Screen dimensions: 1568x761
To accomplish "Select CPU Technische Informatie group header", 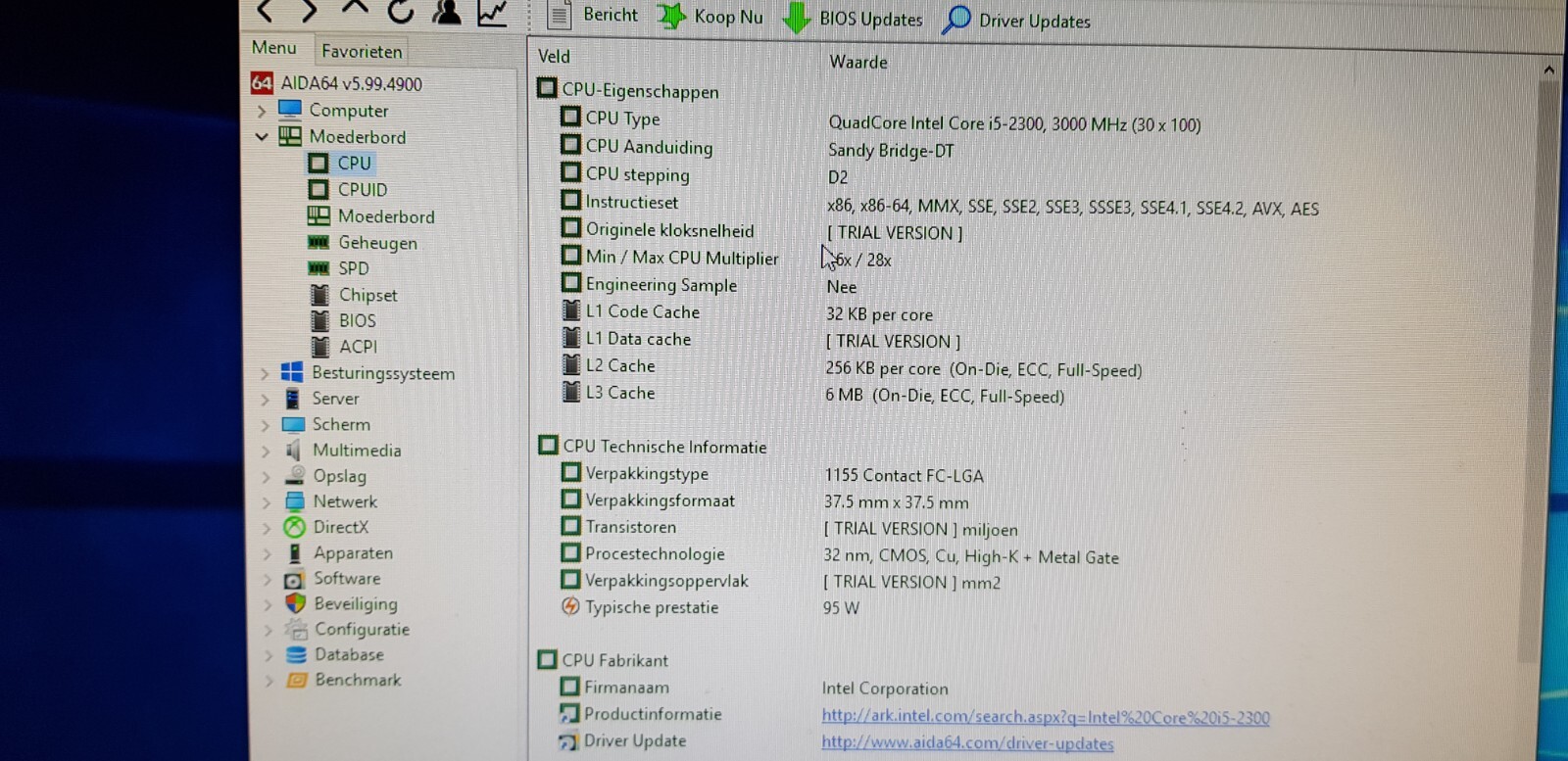I will (x=653, y=446).
